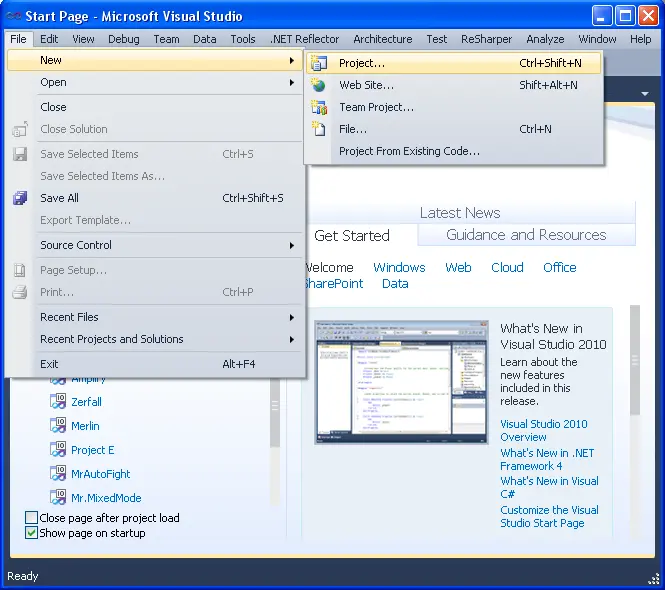Open Customize the Visual Studio Start Page
Viewport: 665px width, 590px height.
549,516
